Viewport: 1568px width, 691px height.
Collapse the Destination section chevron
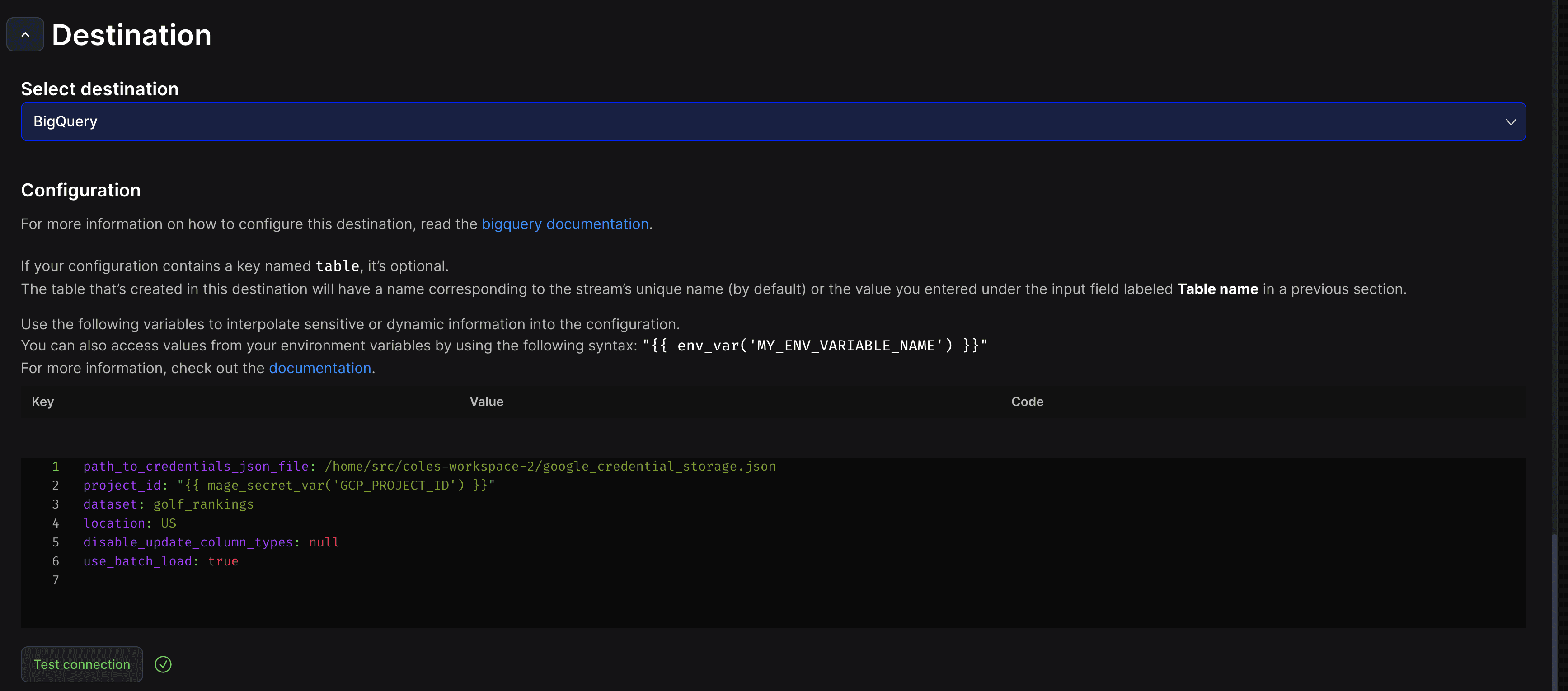(25, 35)
